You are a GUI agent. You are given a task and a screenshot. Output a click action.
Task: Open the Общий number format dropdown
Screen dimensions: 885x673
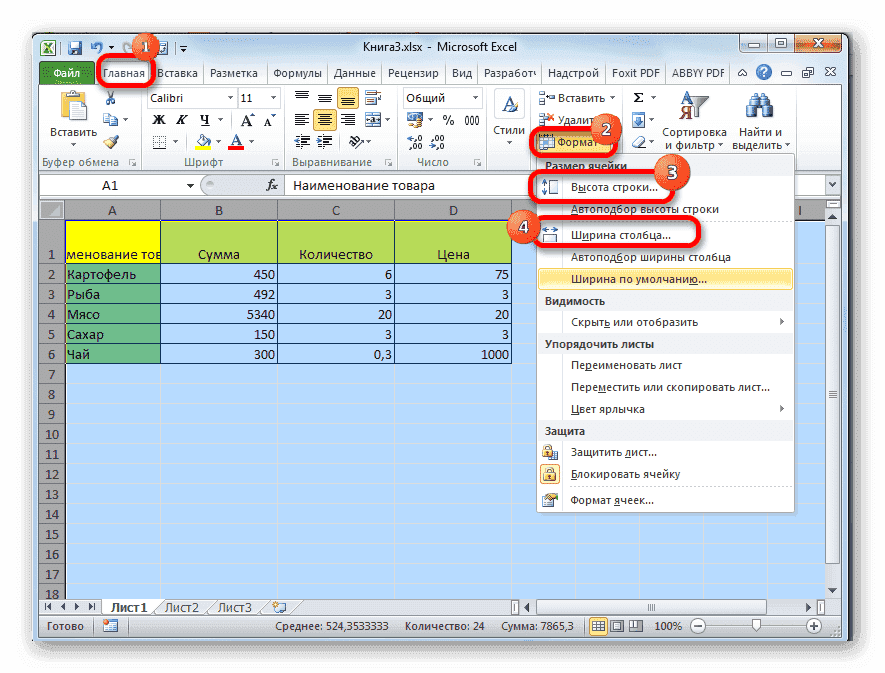click(475, 98)
